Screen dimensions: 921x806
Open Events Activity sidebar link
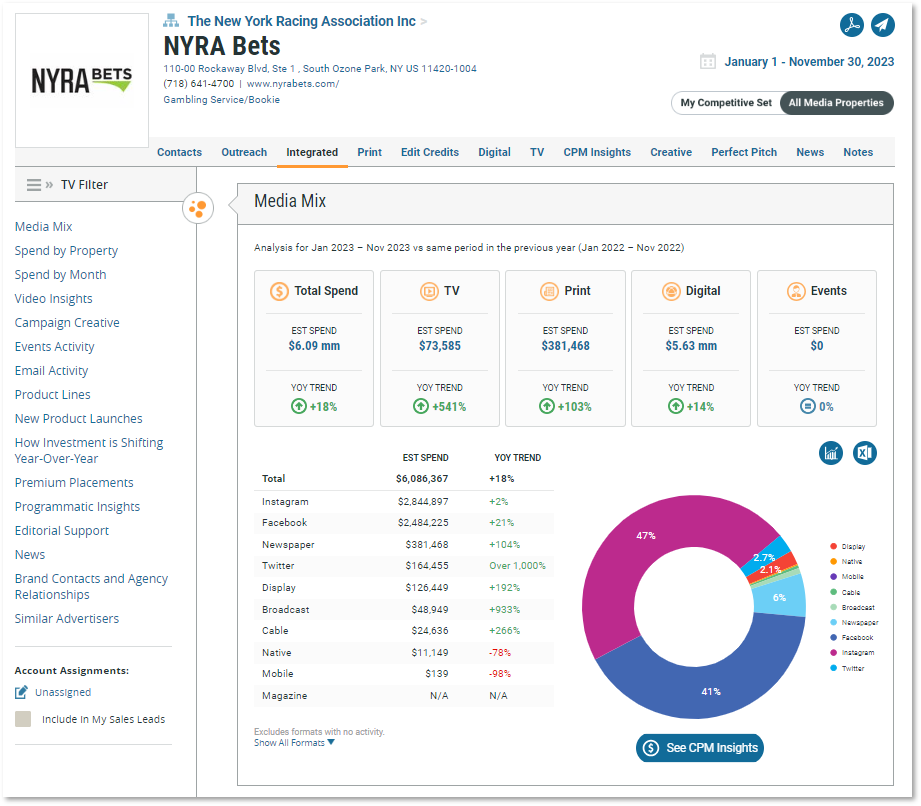coord(55,347)
